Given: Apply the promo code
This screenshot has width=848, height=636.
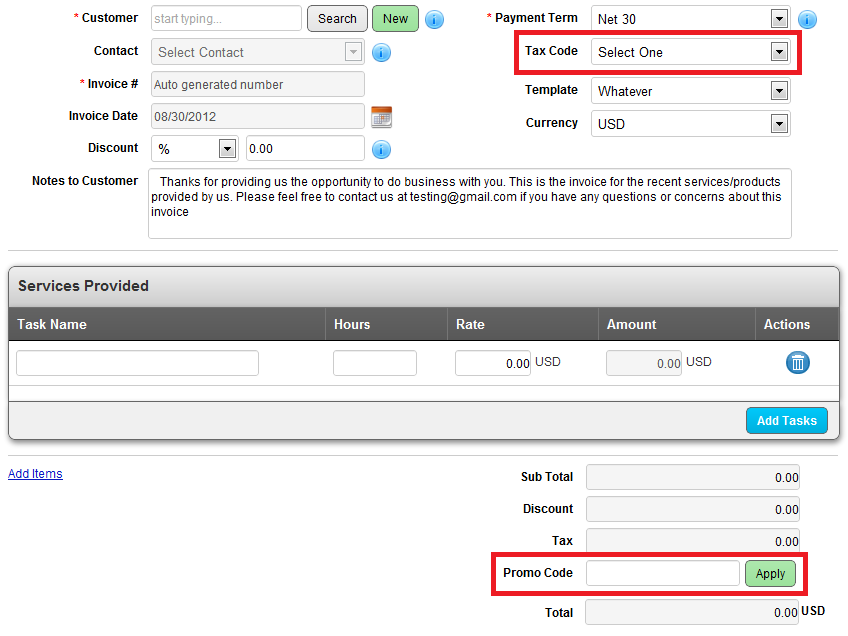Looking at the screenshot, I should pos(770,574).
